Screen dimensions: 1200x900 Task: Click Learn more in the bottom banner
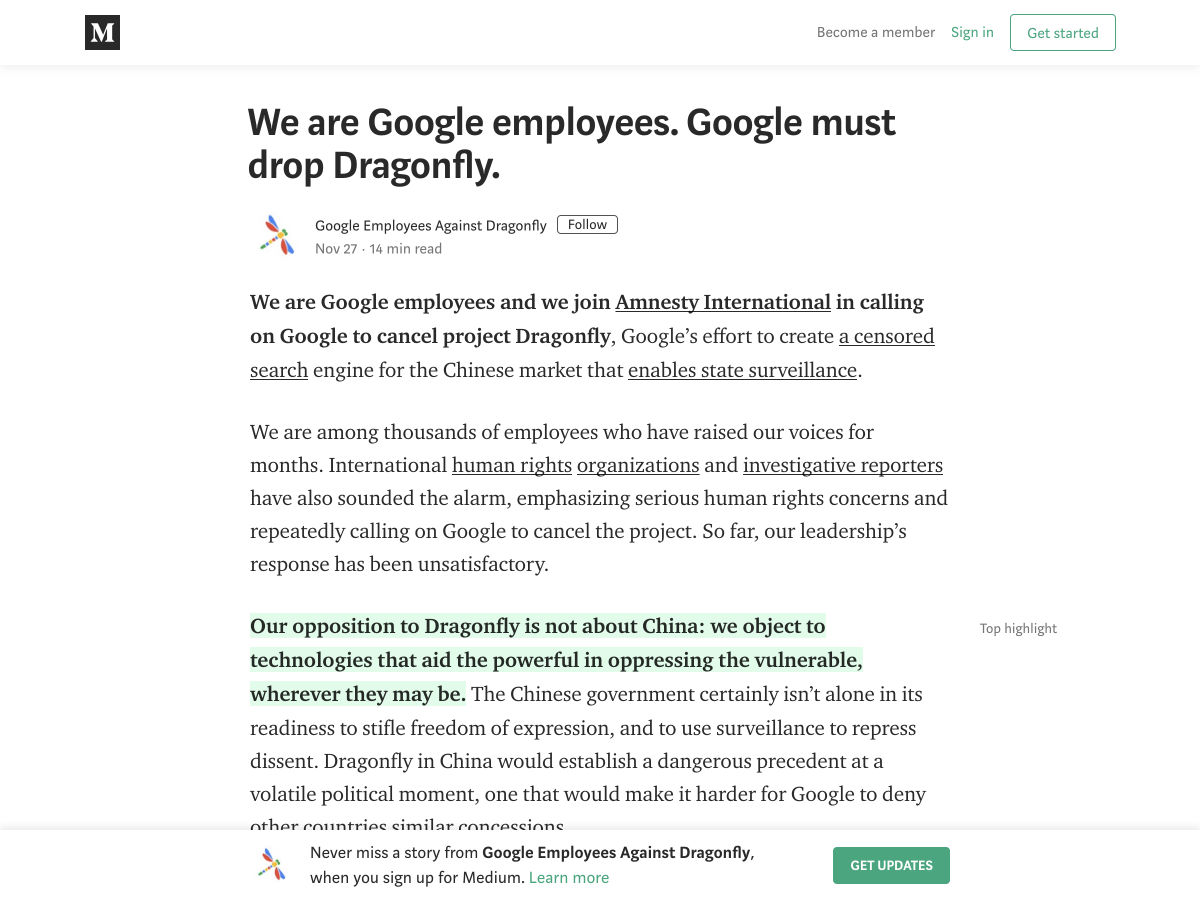click(x=569, y=878)
